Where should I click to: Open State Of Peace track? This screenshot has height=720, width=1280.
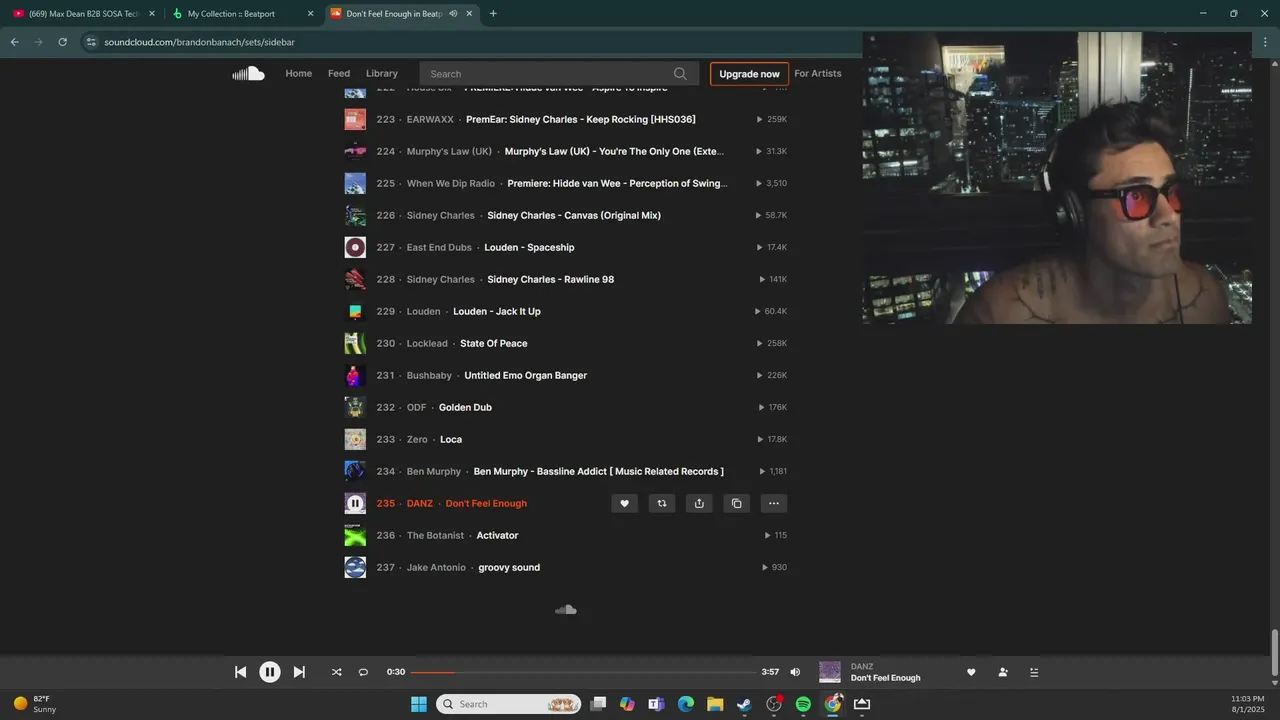click(494, 343)
